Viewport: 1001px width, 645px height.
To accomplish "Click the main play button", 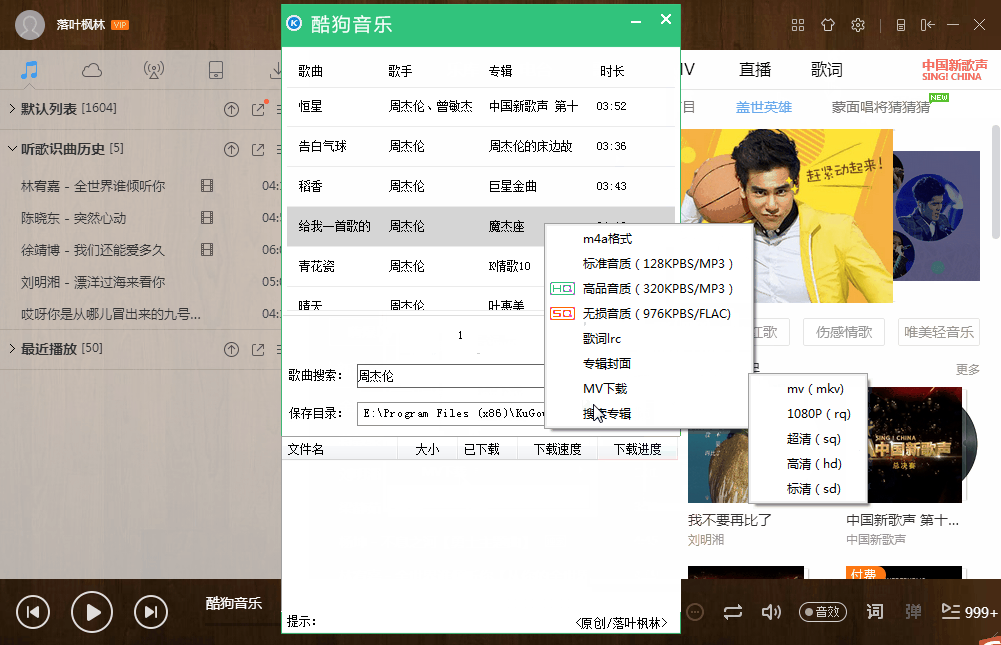I will point(91,612).
